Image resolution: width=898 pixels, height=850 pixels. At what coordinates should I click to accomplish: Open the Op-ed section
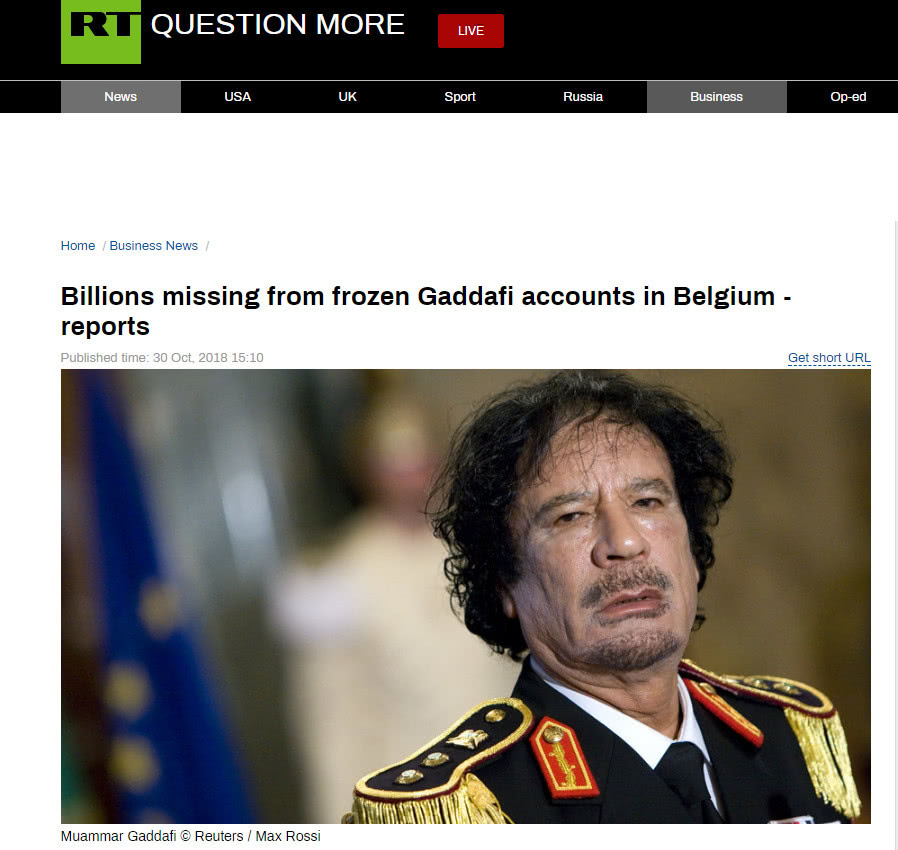(848, 97)
